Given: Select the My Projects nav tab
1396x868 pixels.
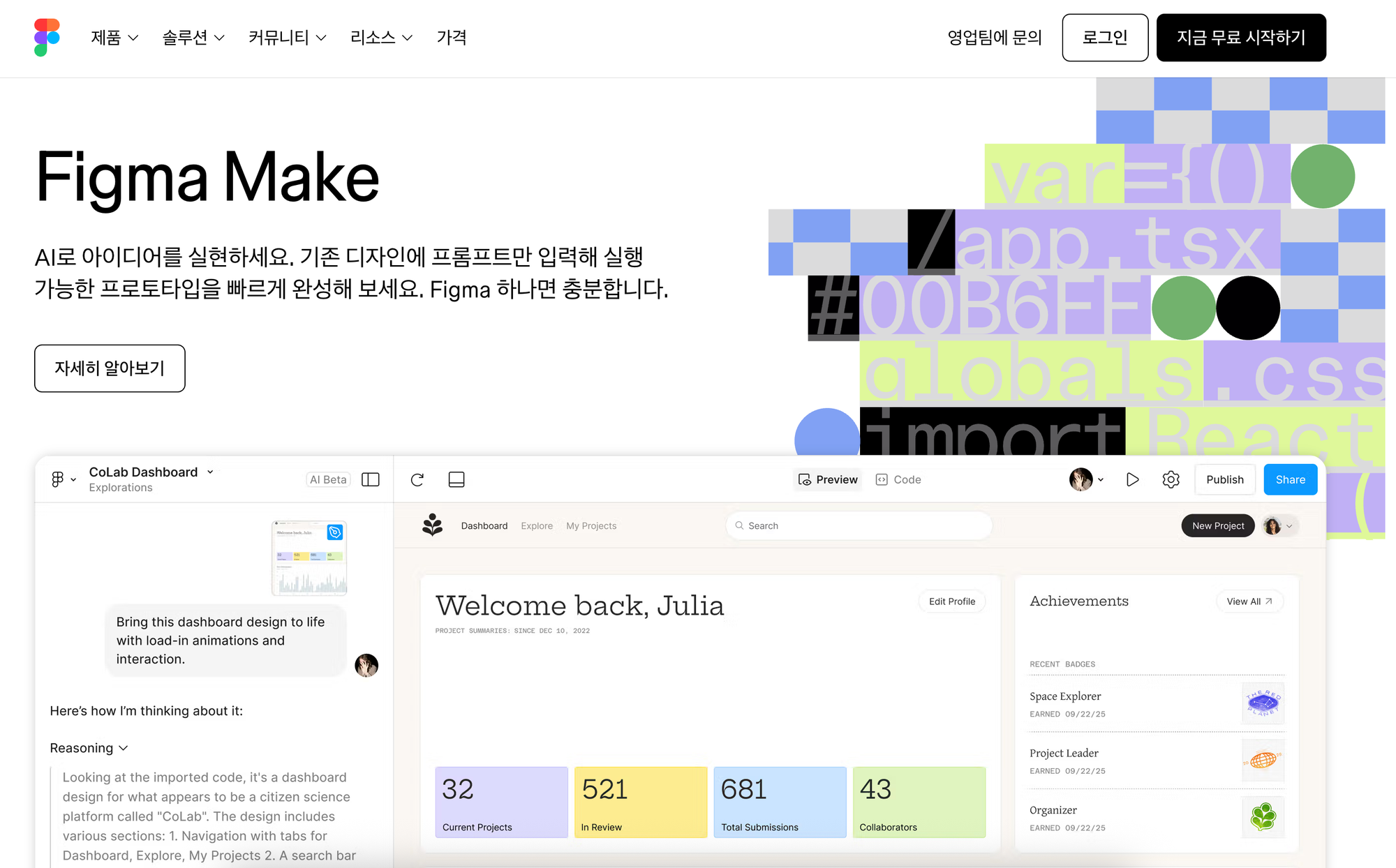Looking at the screenshot, I should (x=591, y=525).
